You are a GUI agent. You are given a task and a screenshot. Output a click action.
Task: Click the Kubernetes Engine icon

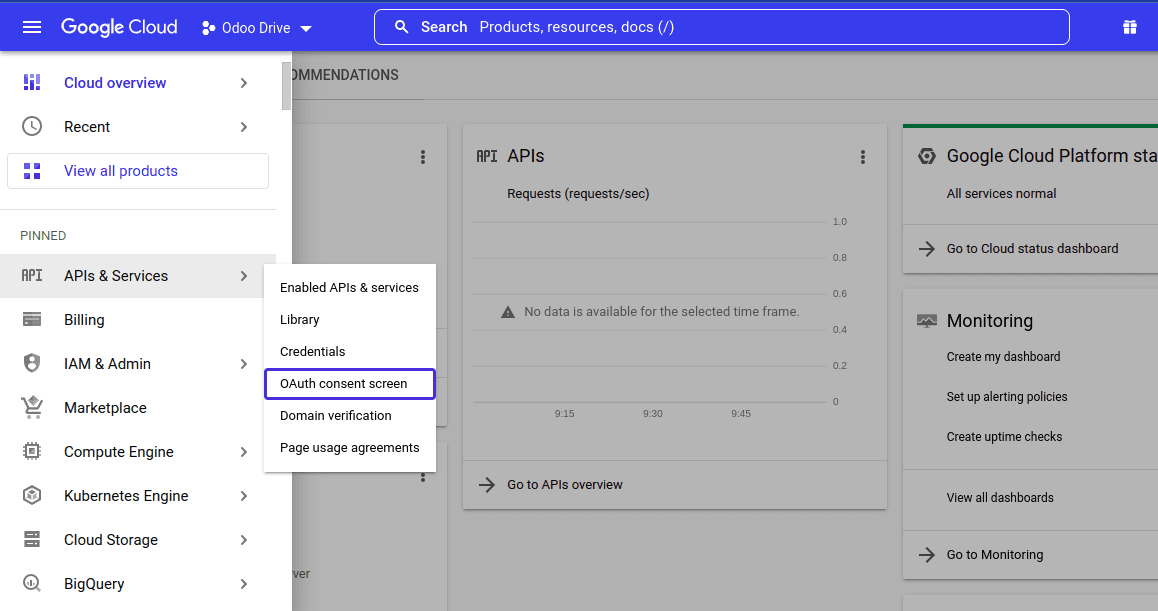pyautogui.click(x=31, y=495)
